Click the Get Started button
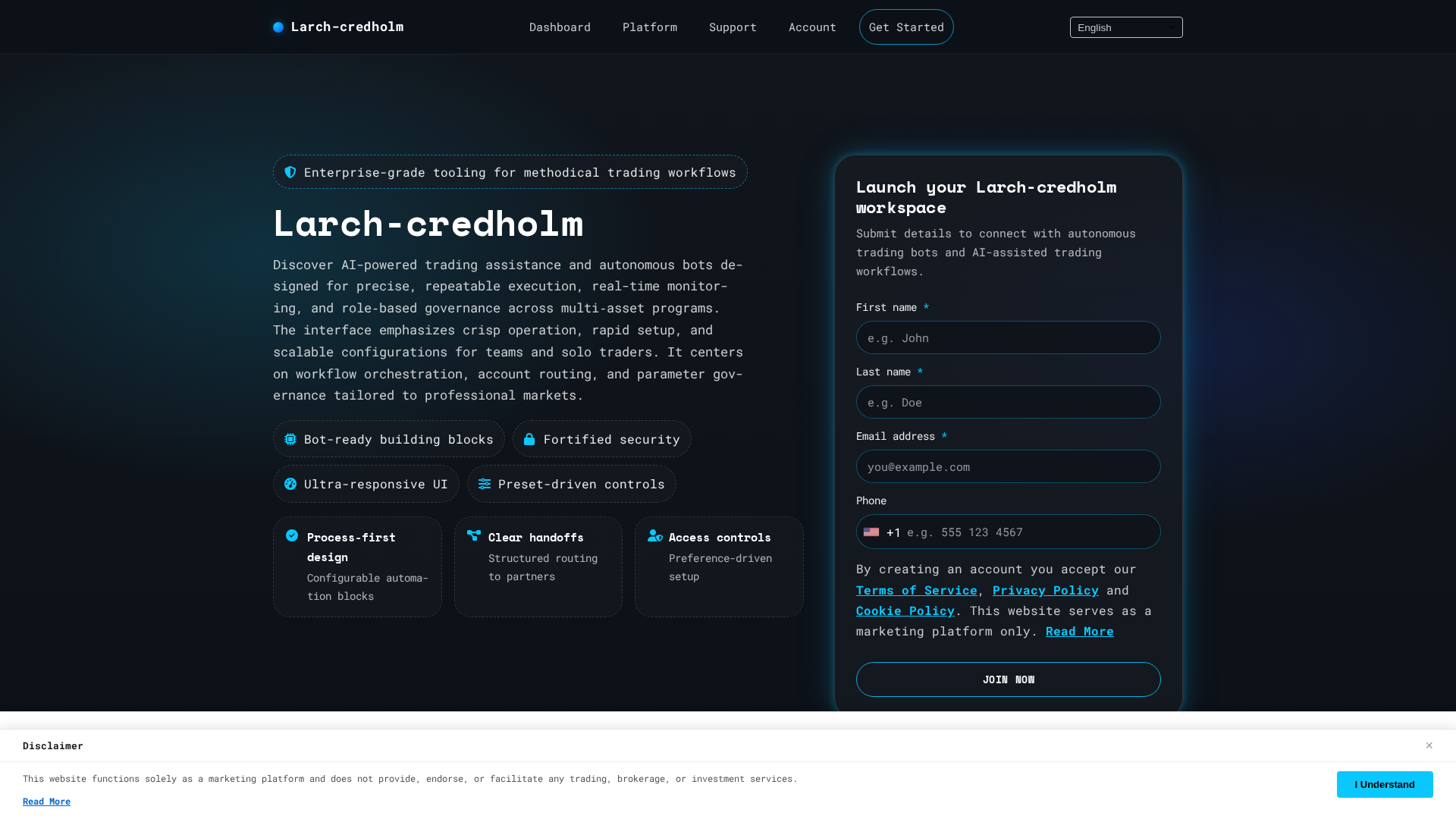The height and width of the screenshot is (819, 1456). click(906, 27)
